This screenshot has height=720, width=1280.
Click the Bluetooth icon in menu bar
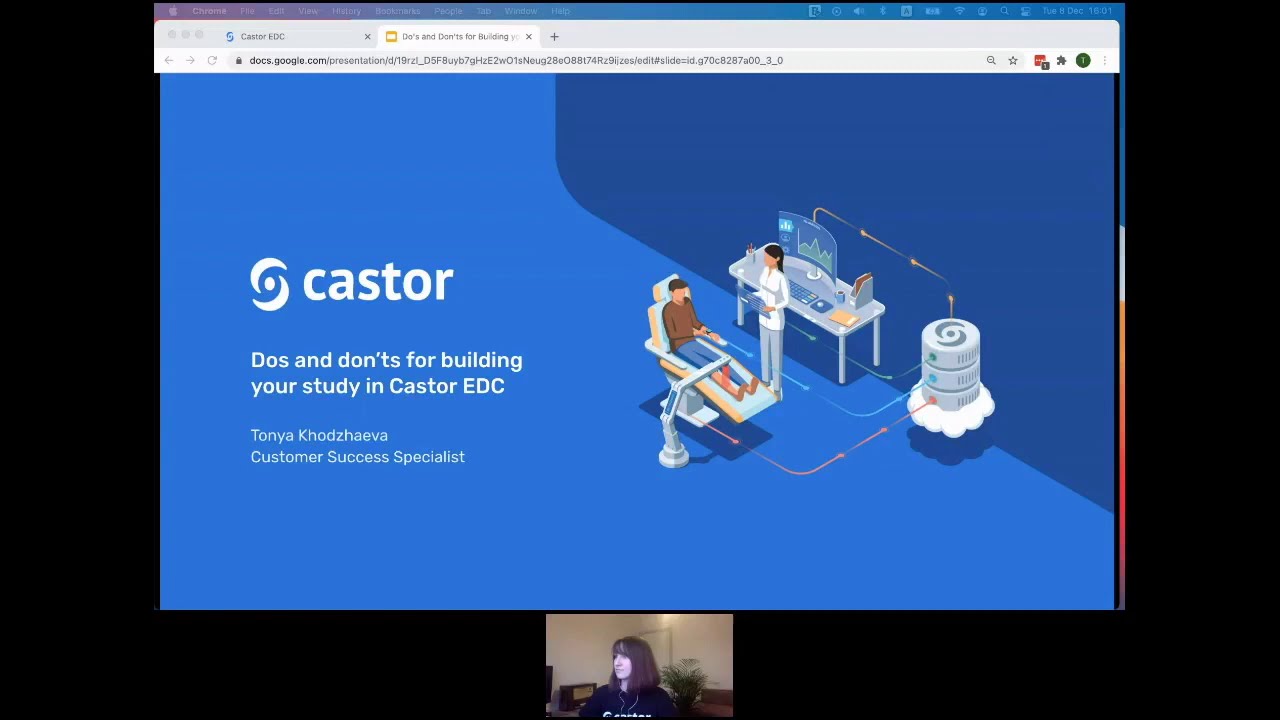click(882, 11)
